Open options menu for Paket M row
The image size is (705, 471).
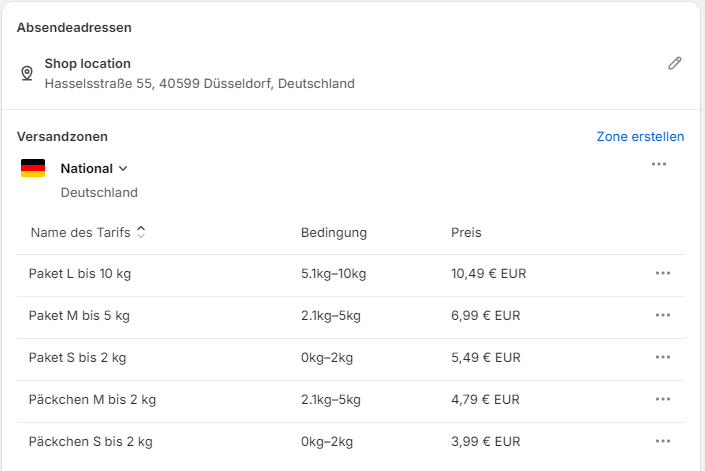tap(662, 315)
